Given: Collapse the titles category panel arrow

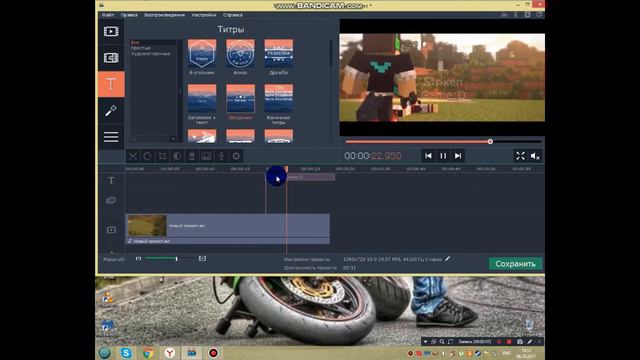Looking at the screenshot, I should 180,91.
